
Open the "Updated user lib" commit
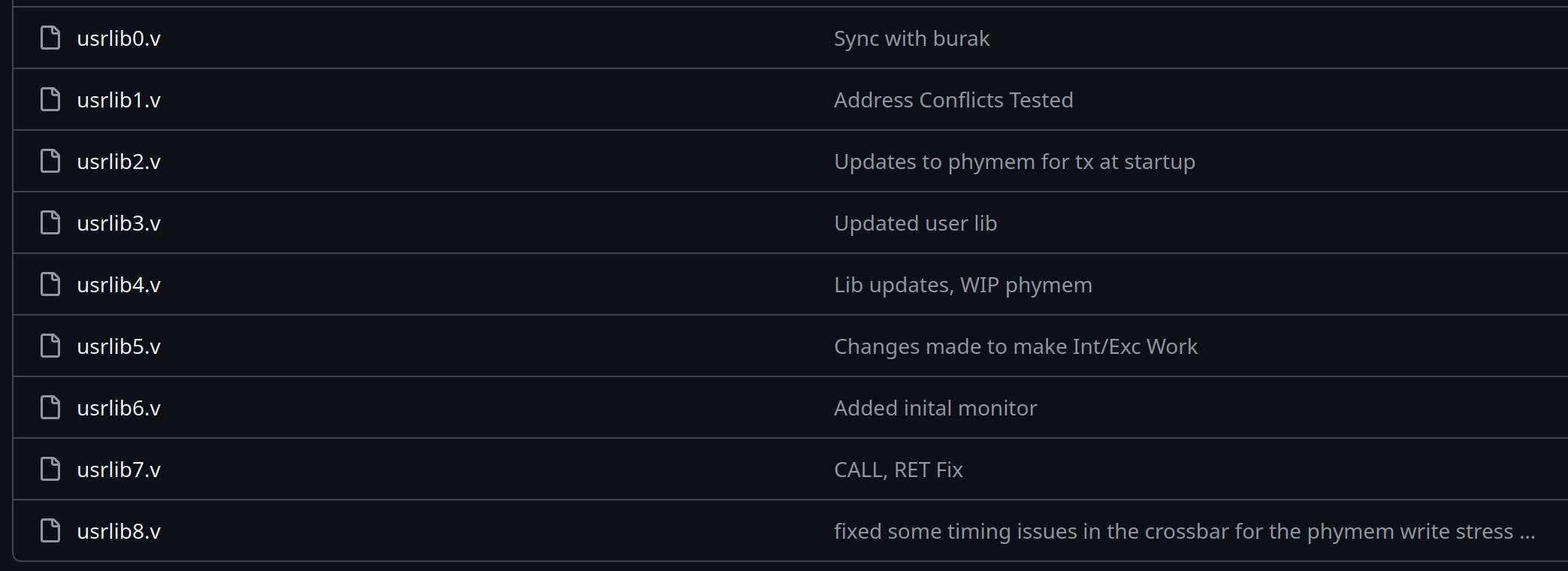coord(915,223)
